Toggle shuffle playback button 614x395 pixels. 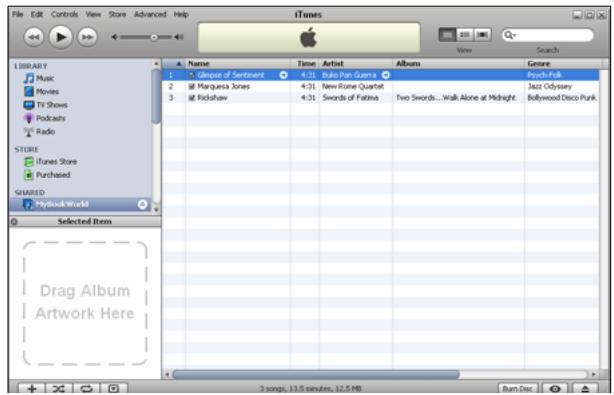(x=59, y=388)
